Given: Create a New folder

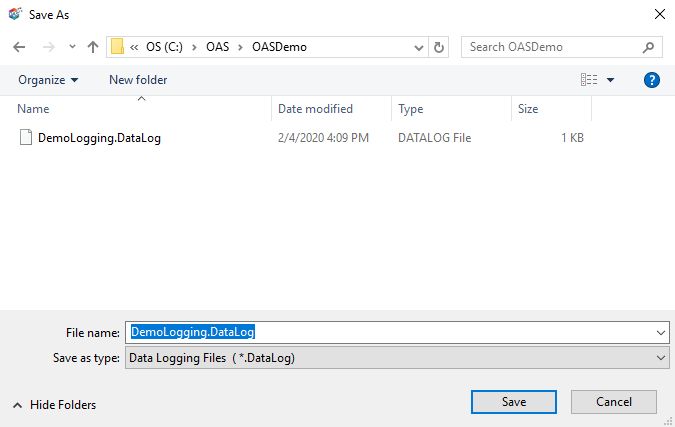Looking at the screenshot, I should 138,80.
